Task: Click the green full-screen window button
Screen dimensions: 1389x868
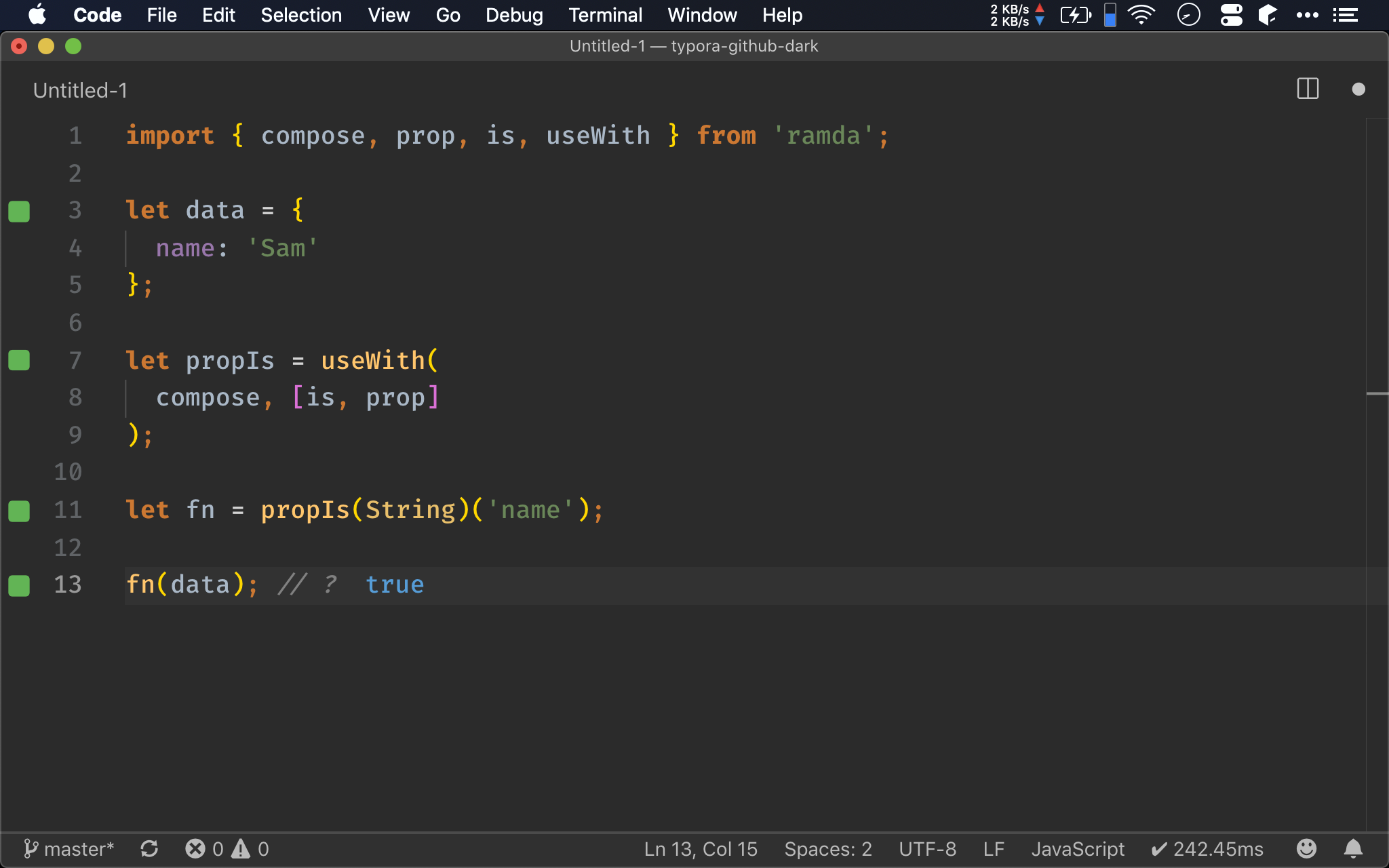Action: point(73,46)
